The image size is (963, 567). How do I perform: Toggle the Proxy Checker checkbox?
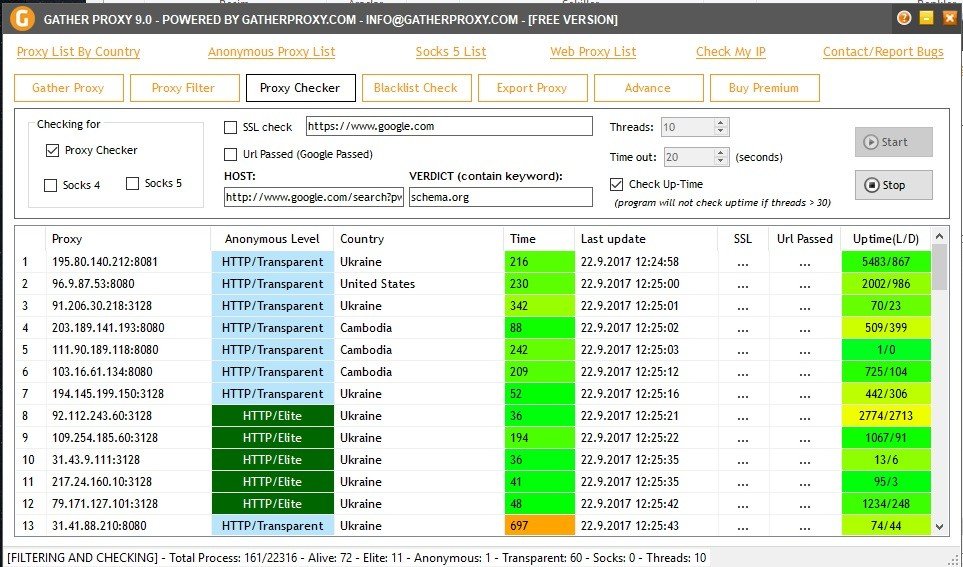[x=52, y=150]
